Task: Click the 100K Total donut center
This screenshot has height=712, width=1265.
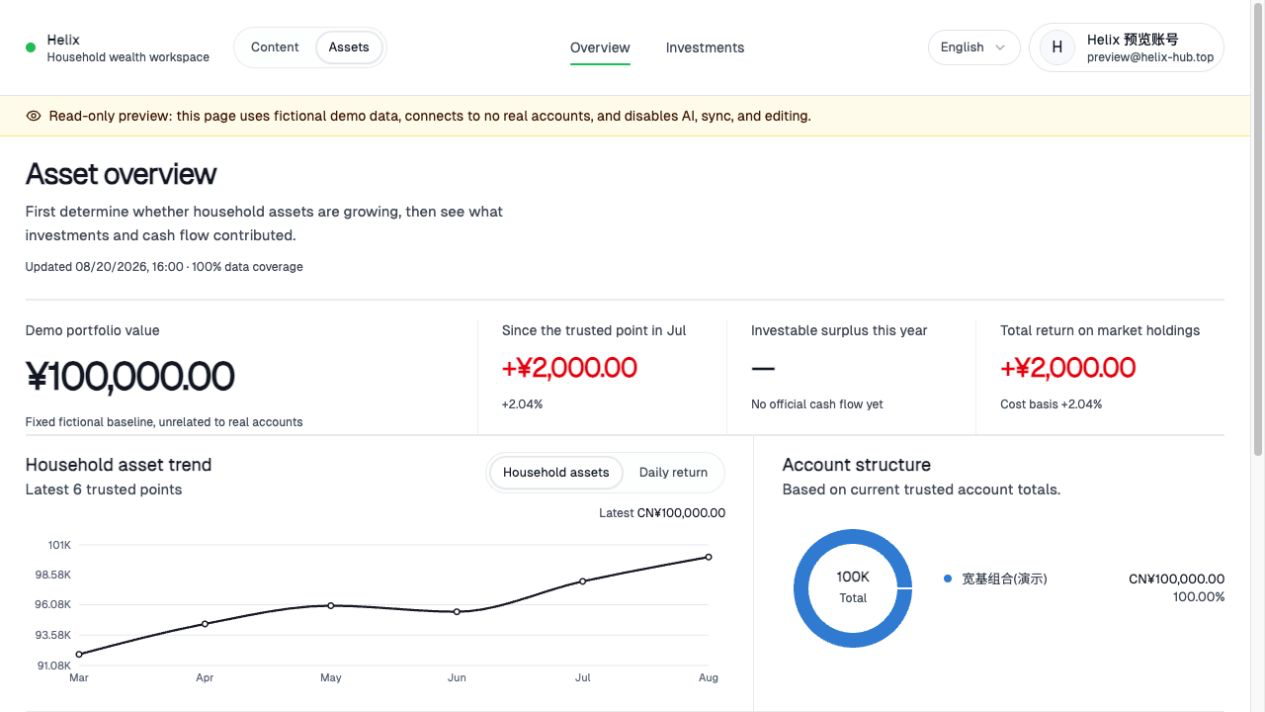Action: click(x=853, y=587)
